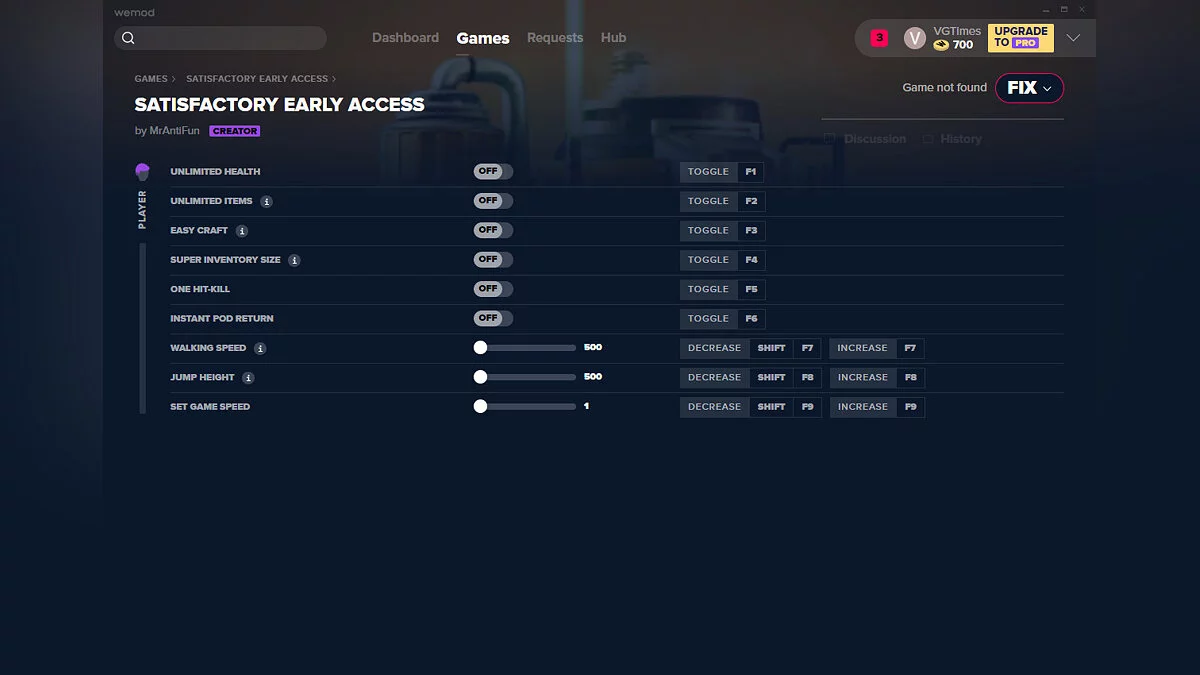Click the Satisfactory Early Access title
This screenshot has width=1200, height=675.
pyautogui.click(x=280, y=105)
